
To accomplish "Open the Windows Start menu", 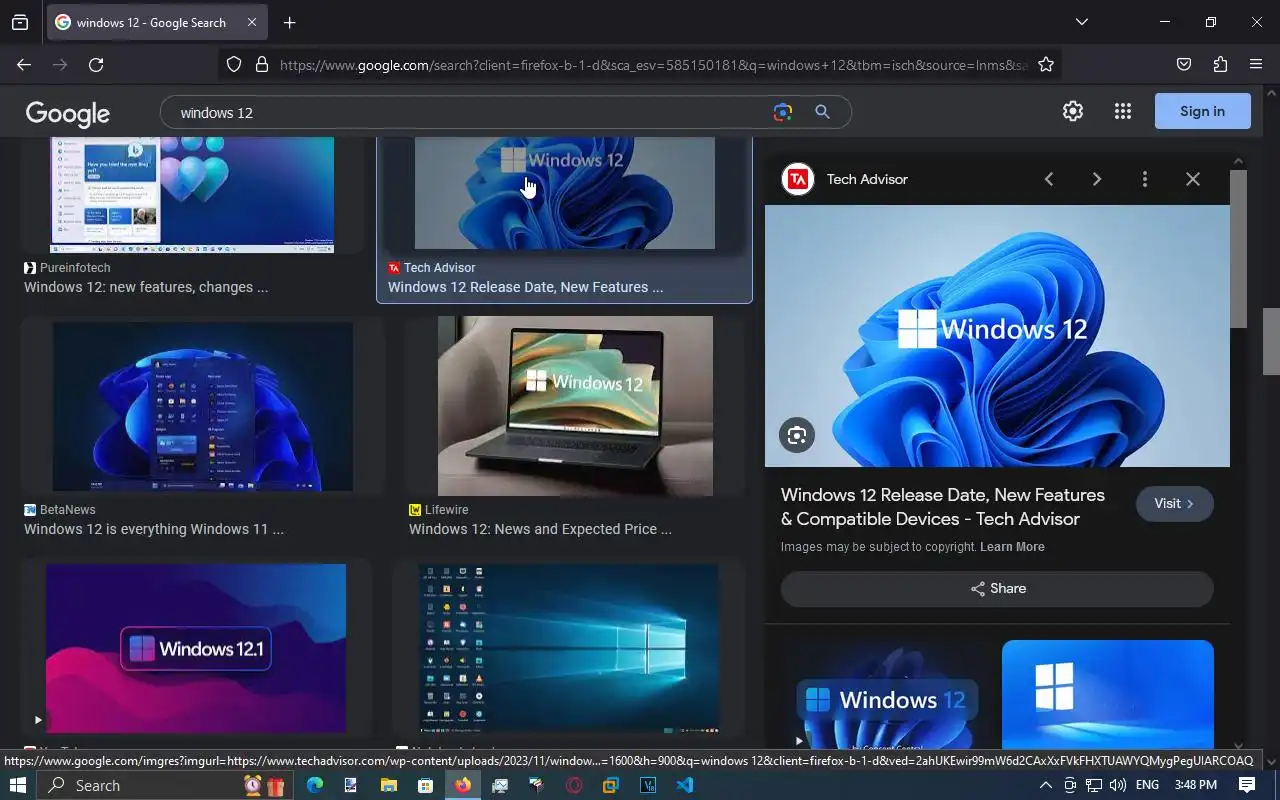I will pos(16,785).
